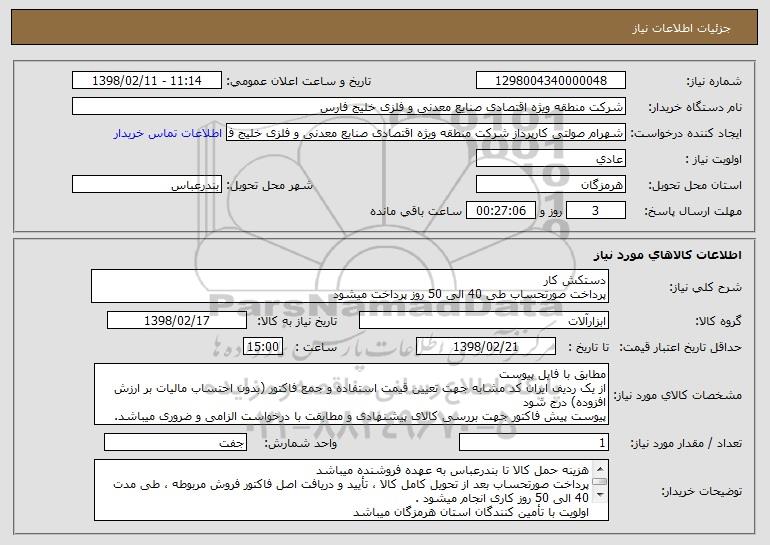This screenshot has height=545, width=770.
Task: Select the remaining days field showing 3
Action: 596,211
